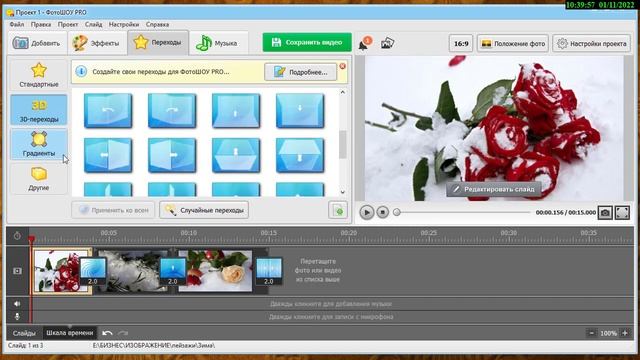Open the Музыка tab
640x360 pixels.
click(218, 43)
